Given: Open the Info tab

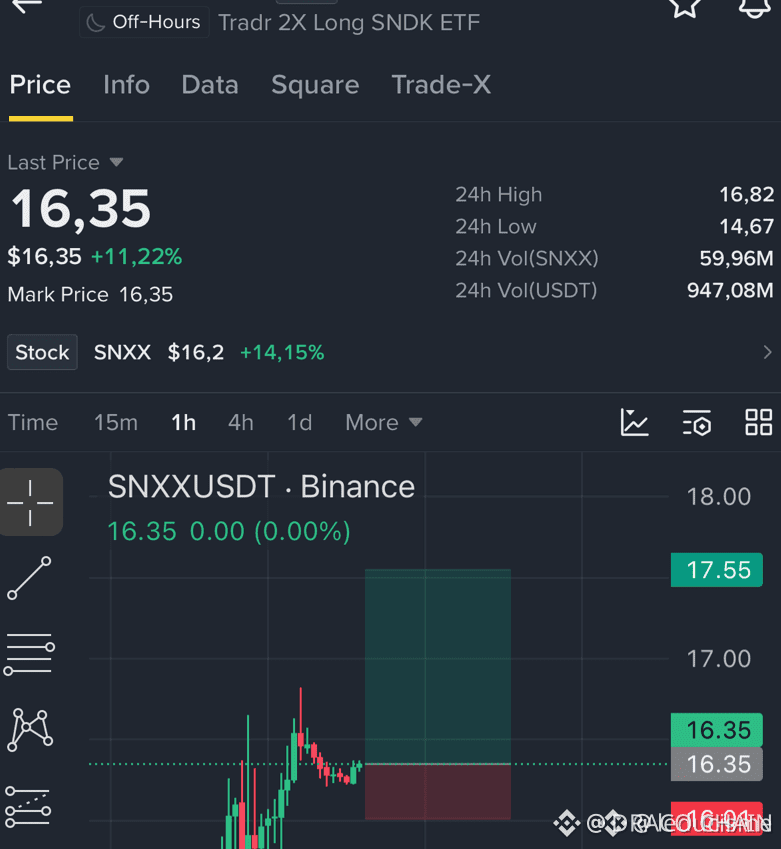Looking at the screenshot, I should point(126,85).
